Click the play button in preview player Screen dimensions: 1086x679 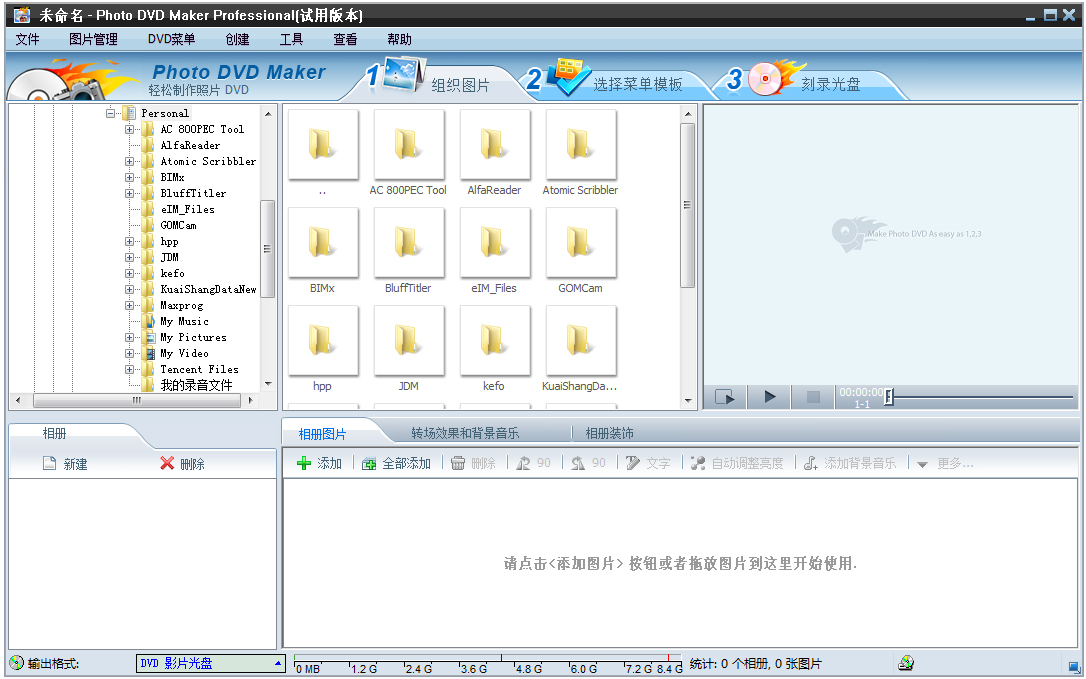coord(769,397)
